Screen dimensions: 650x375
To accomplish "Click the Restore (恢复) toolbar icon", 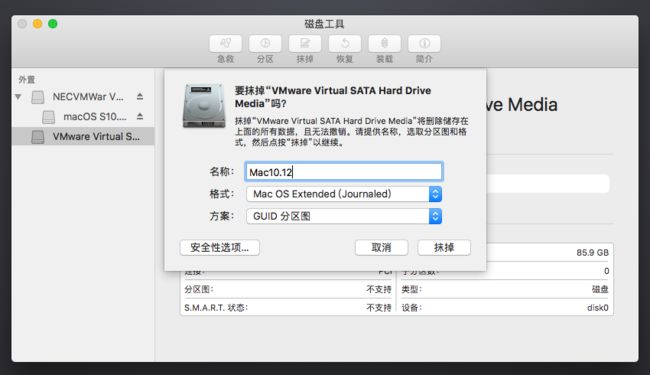I will 344,44.
